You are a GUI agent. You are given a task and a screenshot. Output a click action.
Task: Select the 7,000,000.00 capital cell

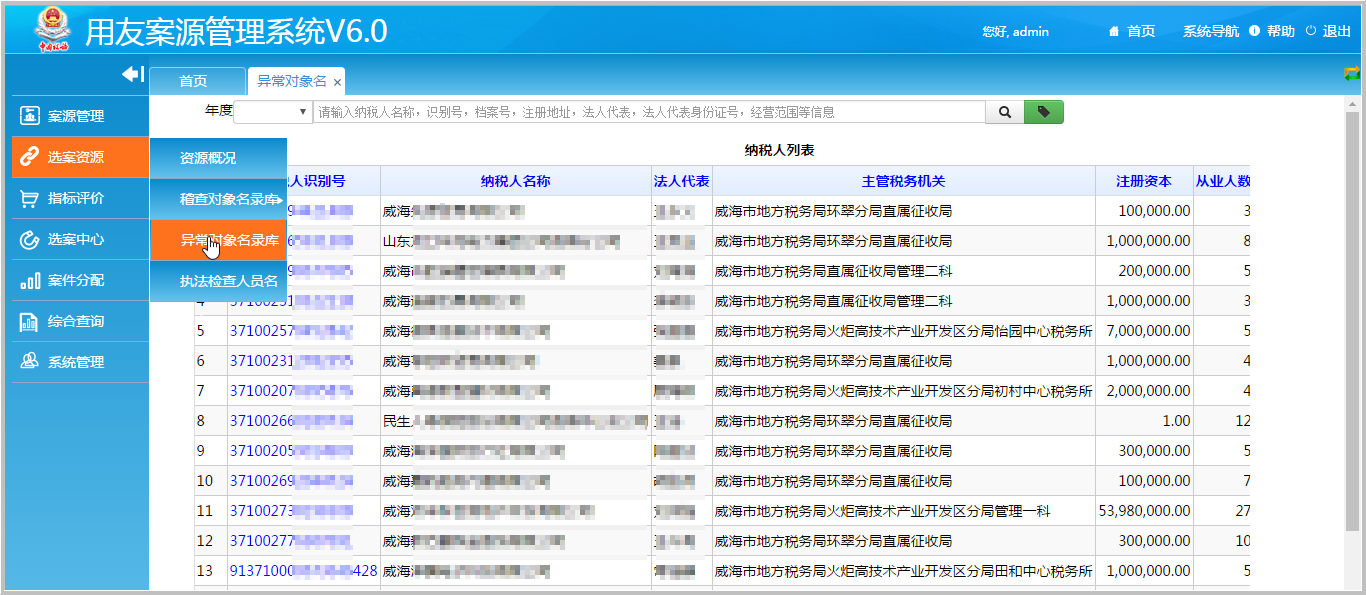[x=1144, y=331]
